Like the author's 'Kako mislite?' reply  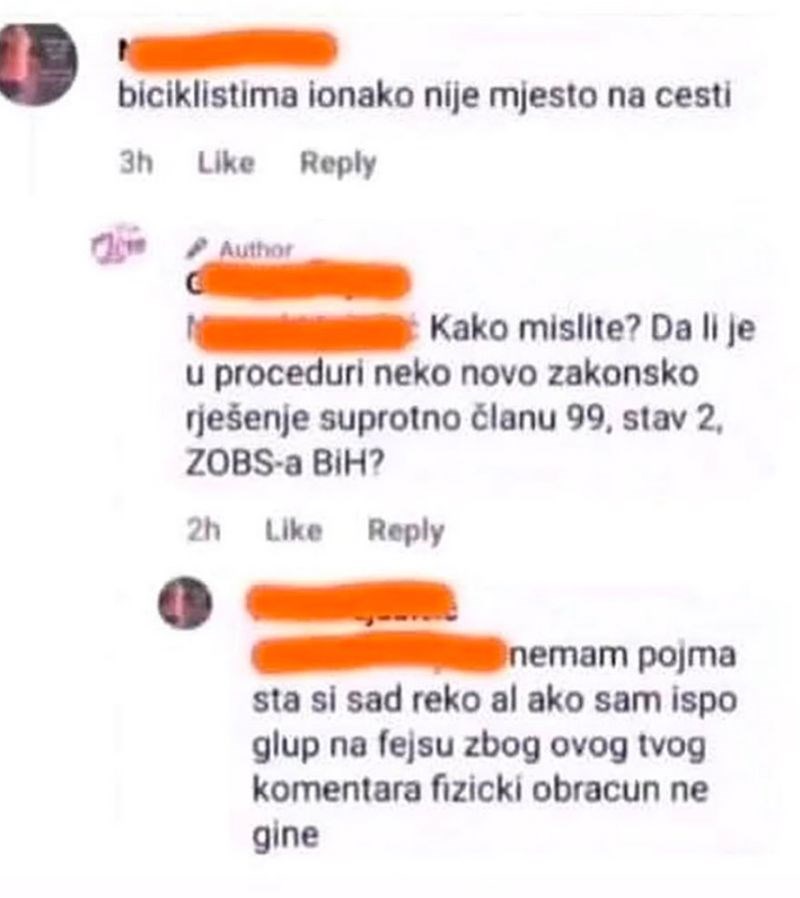pyautogui.click(x=293, y=530)
